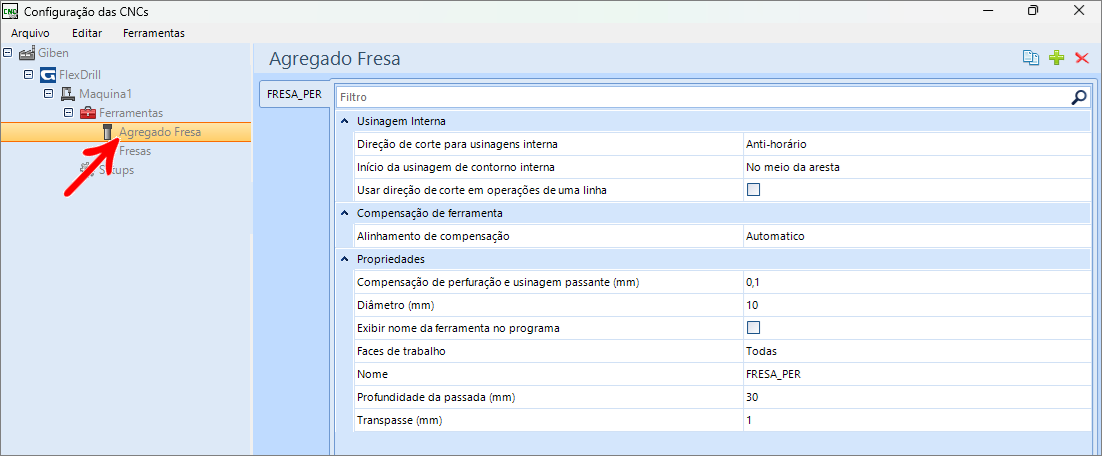Click 'Transpasse (mm)' label
The image size is (1105, 458).
click(x=402, y=420)
